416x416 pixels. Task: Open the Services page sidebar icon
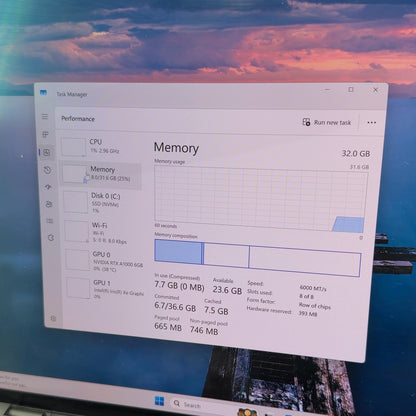(x=51, y=238)
